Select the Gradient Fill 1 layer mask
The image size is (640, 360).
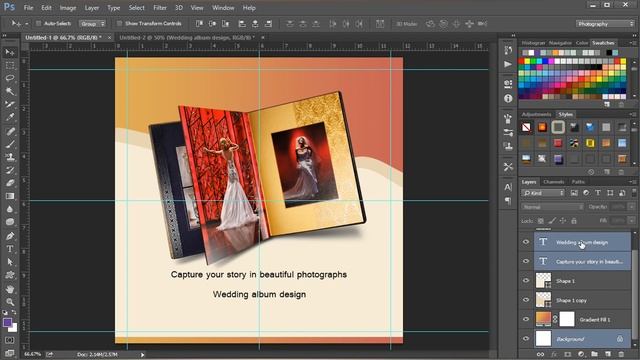[567, 319]
